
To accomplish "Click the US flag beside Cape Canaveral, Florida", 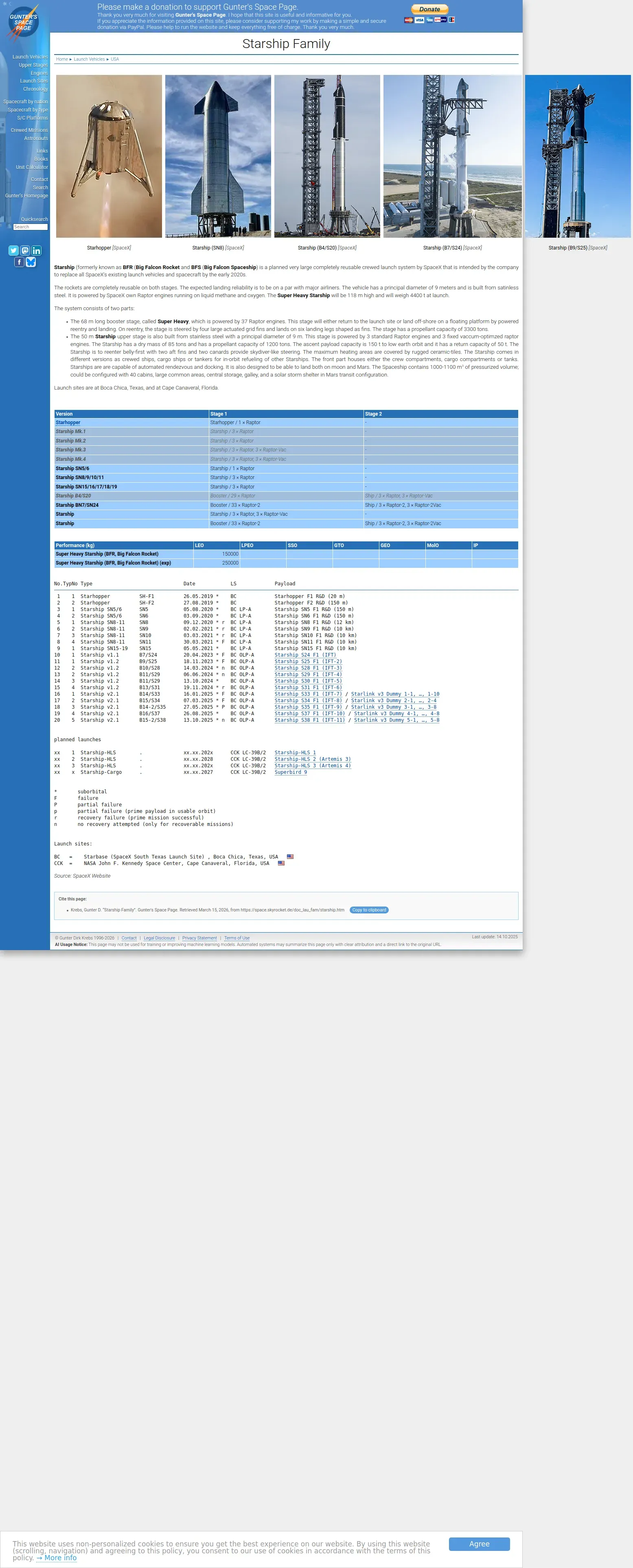I will (281, 863).
